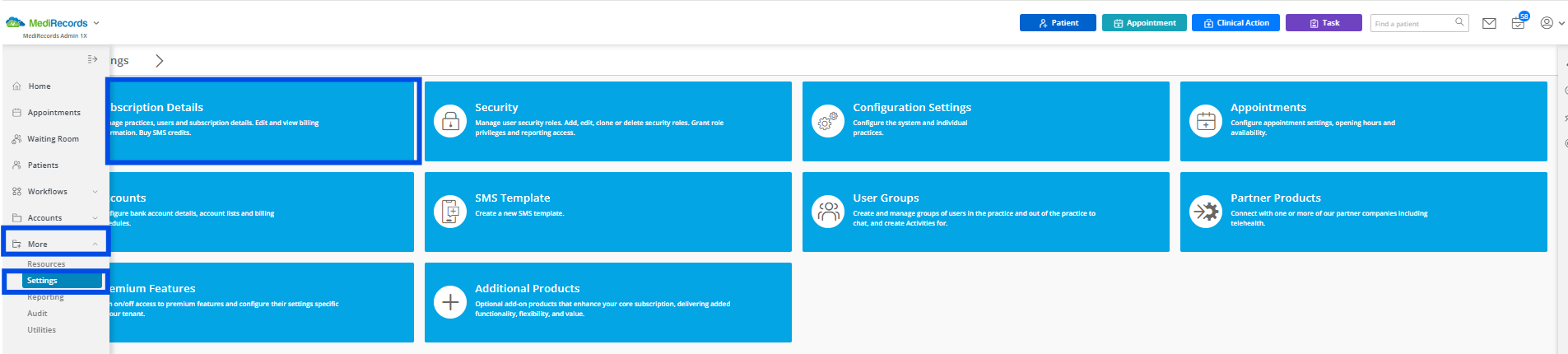Open Appointments in the sidebar
Viewport: 1568px width, 354px height.
[x=54, y=112]
